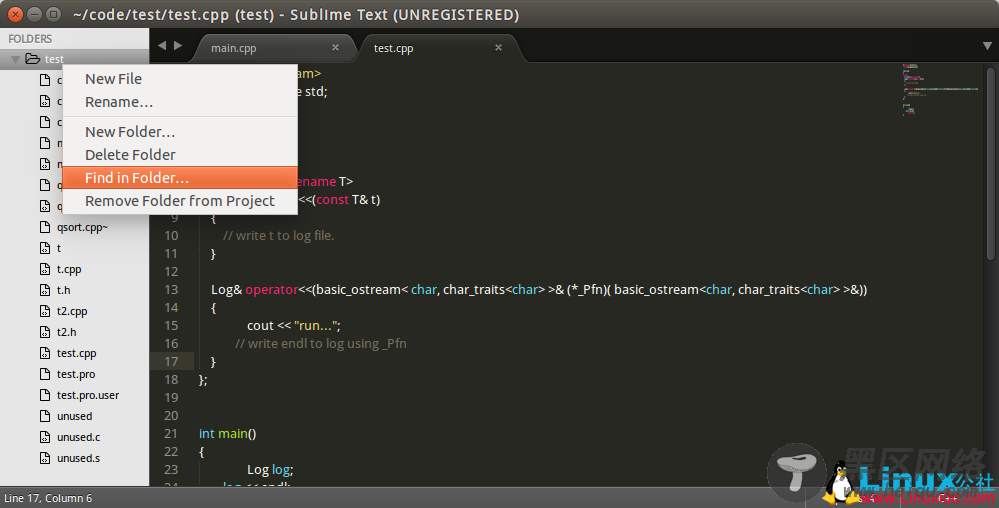Select Rename… in the context menu
The width and height of the screenshot is (999, 508).
click(x=180, y=102)
